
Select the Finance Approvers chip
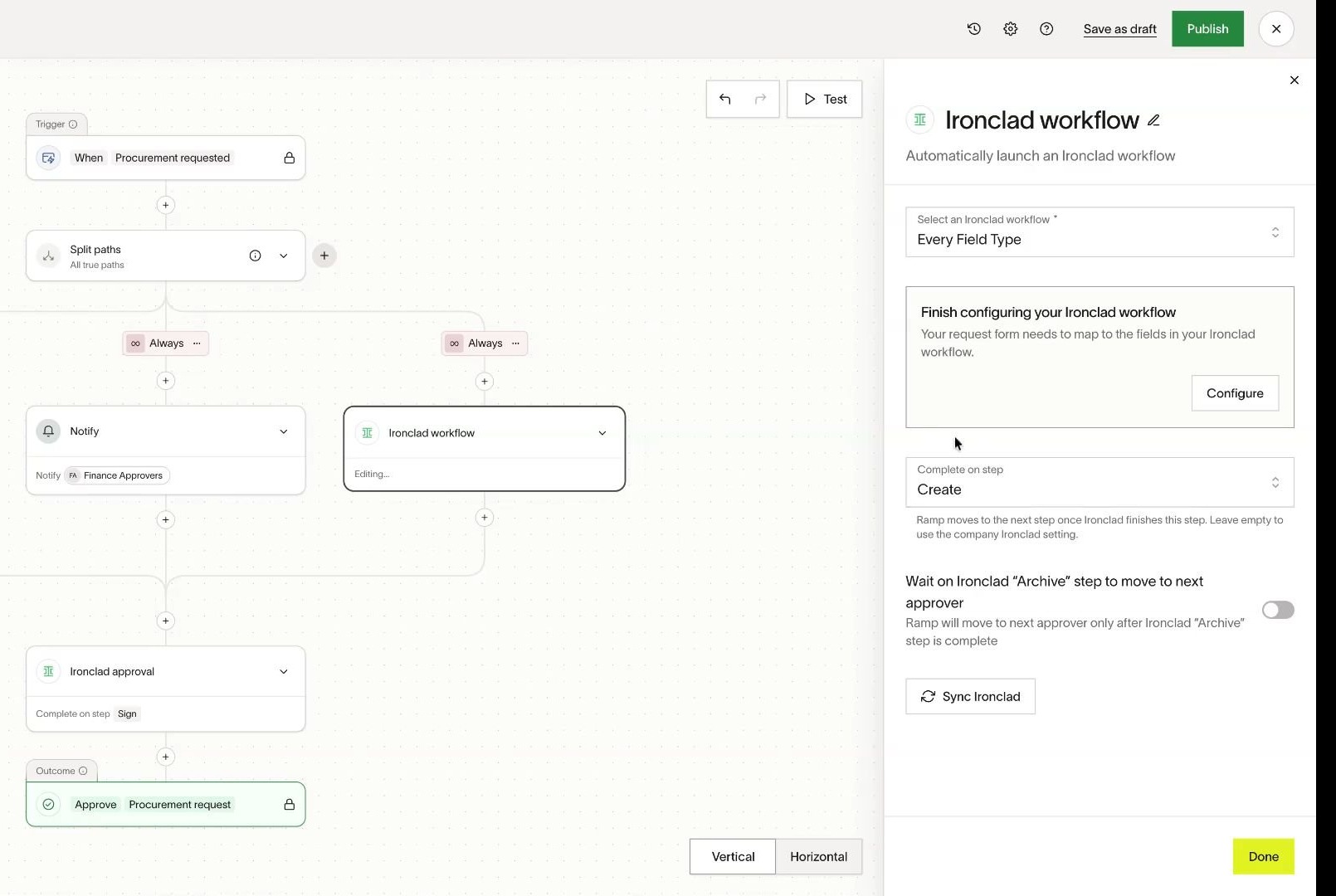point(117,475)
